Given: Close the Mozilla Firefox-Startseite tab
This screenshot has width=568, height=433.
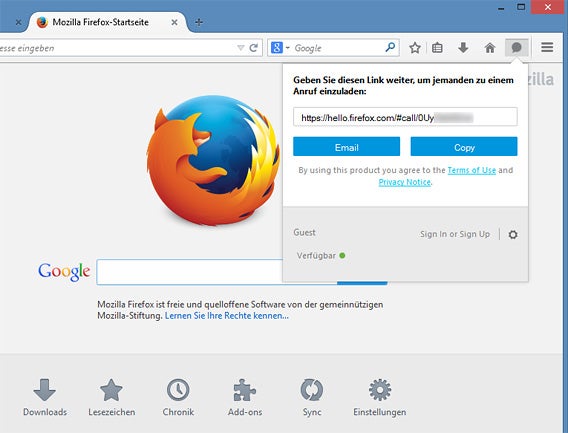Looking at the screenshot, I should (x=174, y=22).
